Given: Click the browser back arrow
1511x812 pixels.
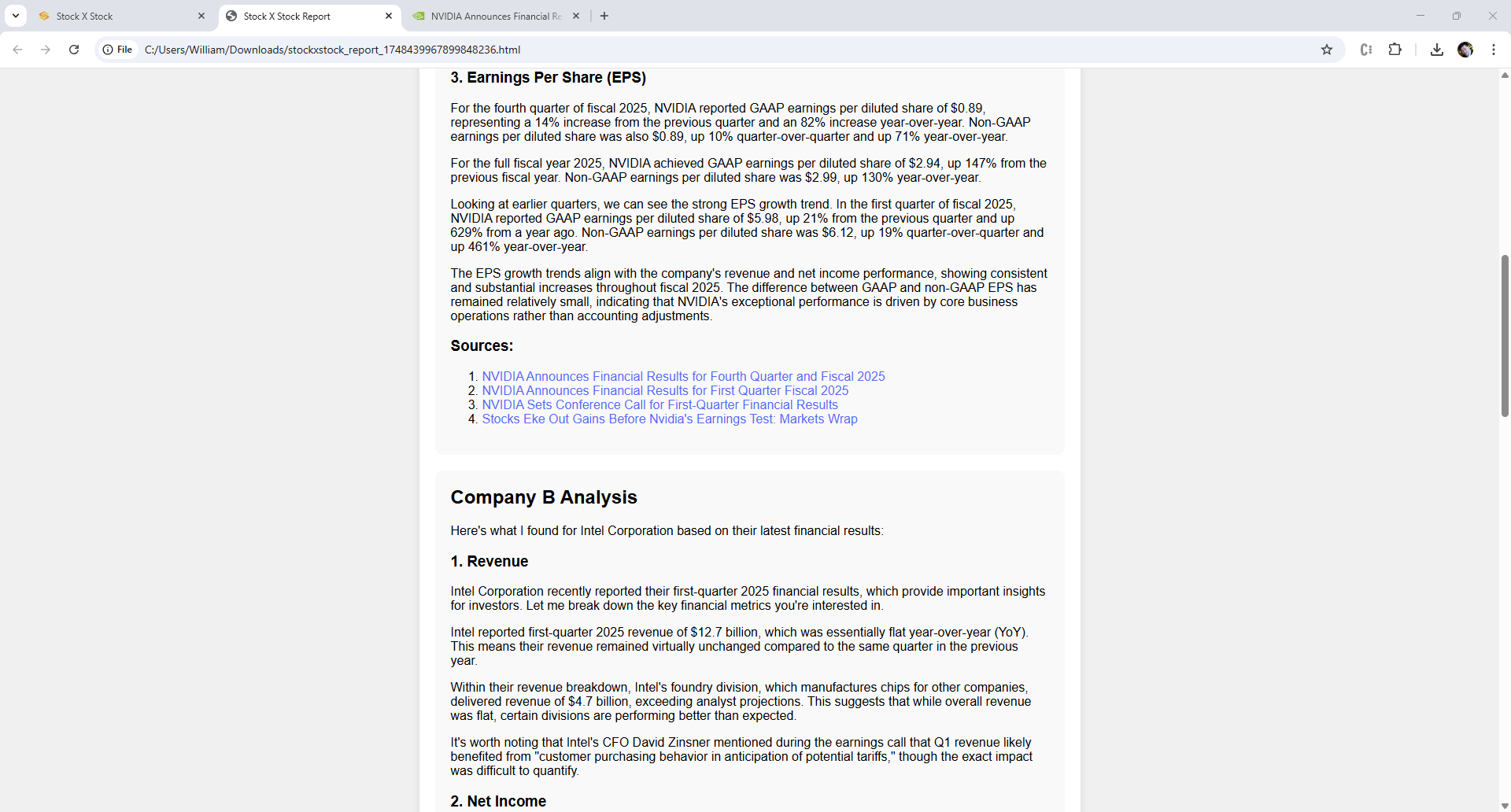Looking at the screenshot, I should (x=17, y=50).
